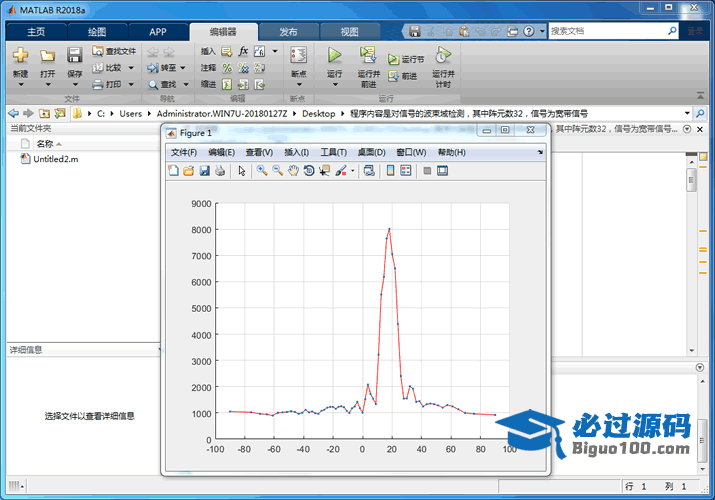Click the Find Files (查找文件) button
The image size is (715, 500).
click(x=114, y=51)
